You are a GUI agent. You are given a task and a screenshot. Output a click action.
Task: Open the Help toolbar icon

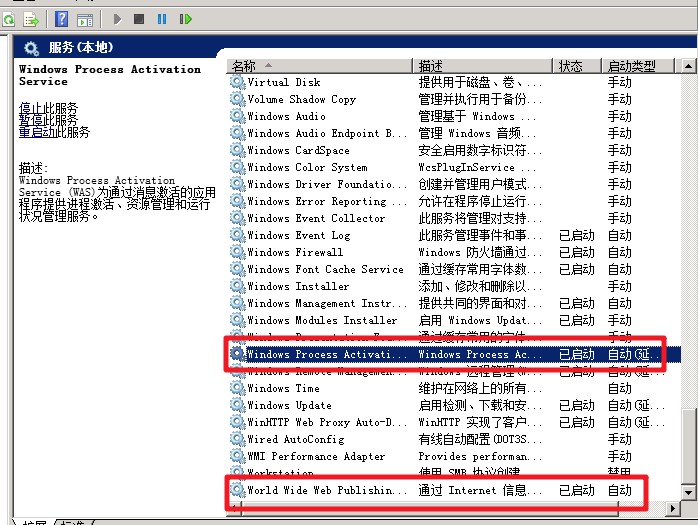61,19
